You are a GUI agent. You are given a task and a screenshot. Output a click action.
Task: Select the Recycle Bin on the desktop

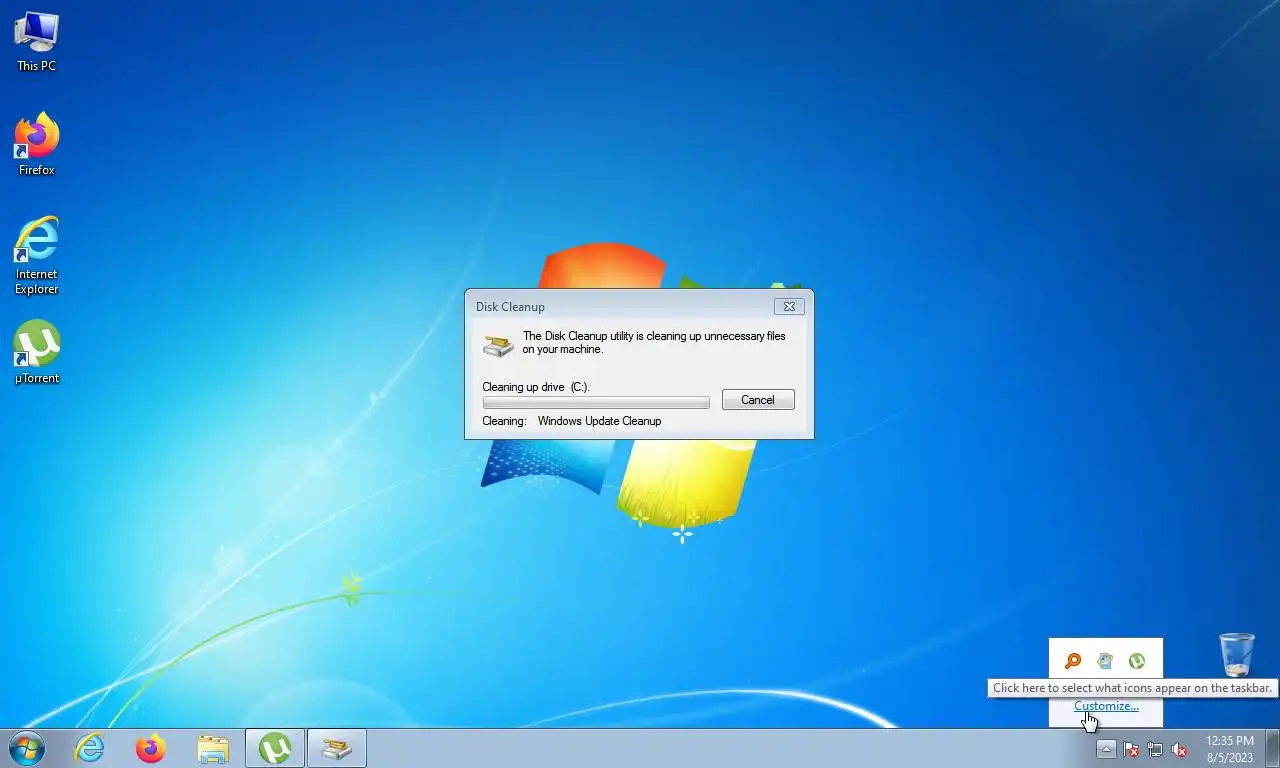tap(1237, 655)
